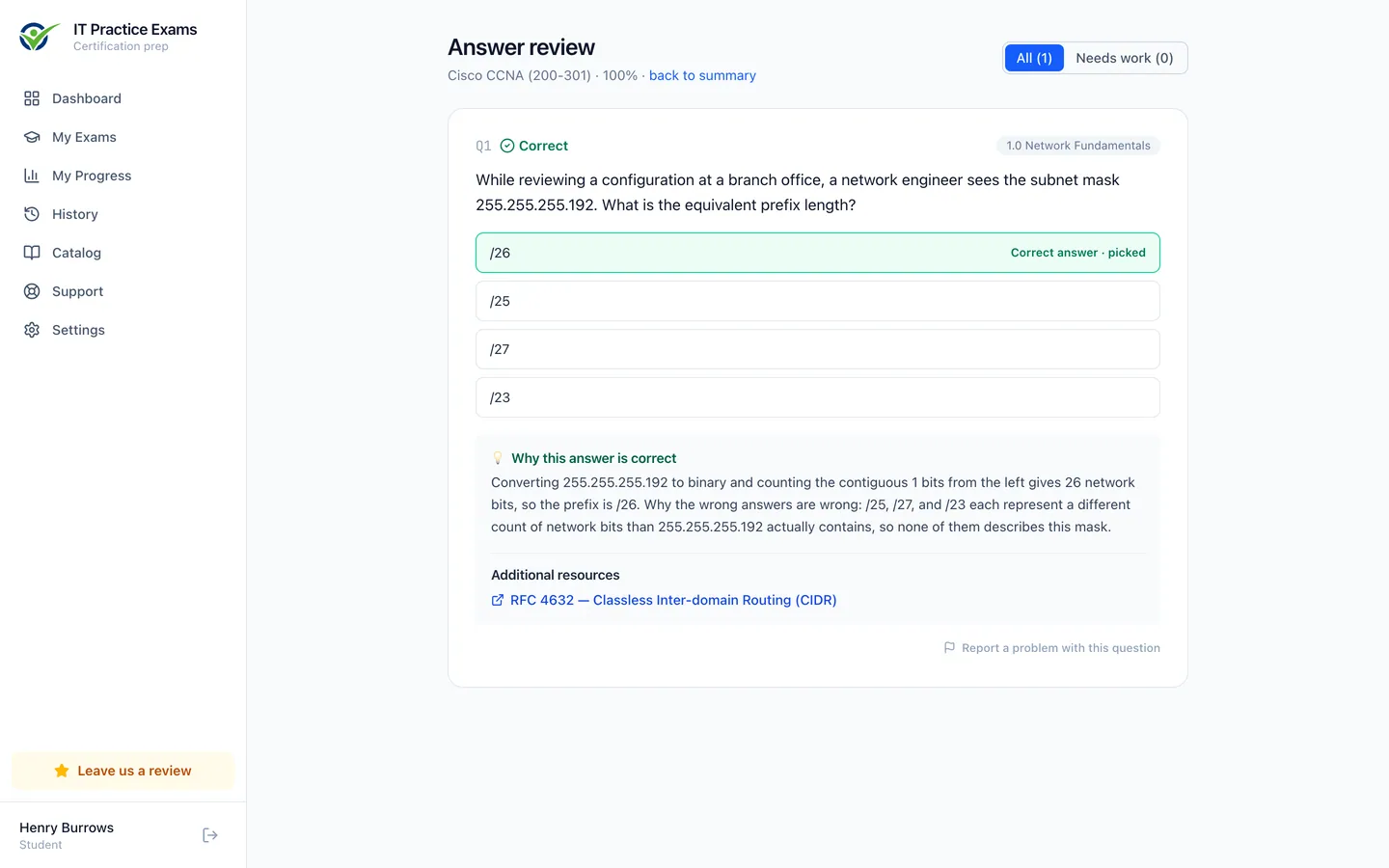The width and height of the screenshot is (1389, 868).
Task: Click the star icon in the review banner
Action: [x=62, y=771]
